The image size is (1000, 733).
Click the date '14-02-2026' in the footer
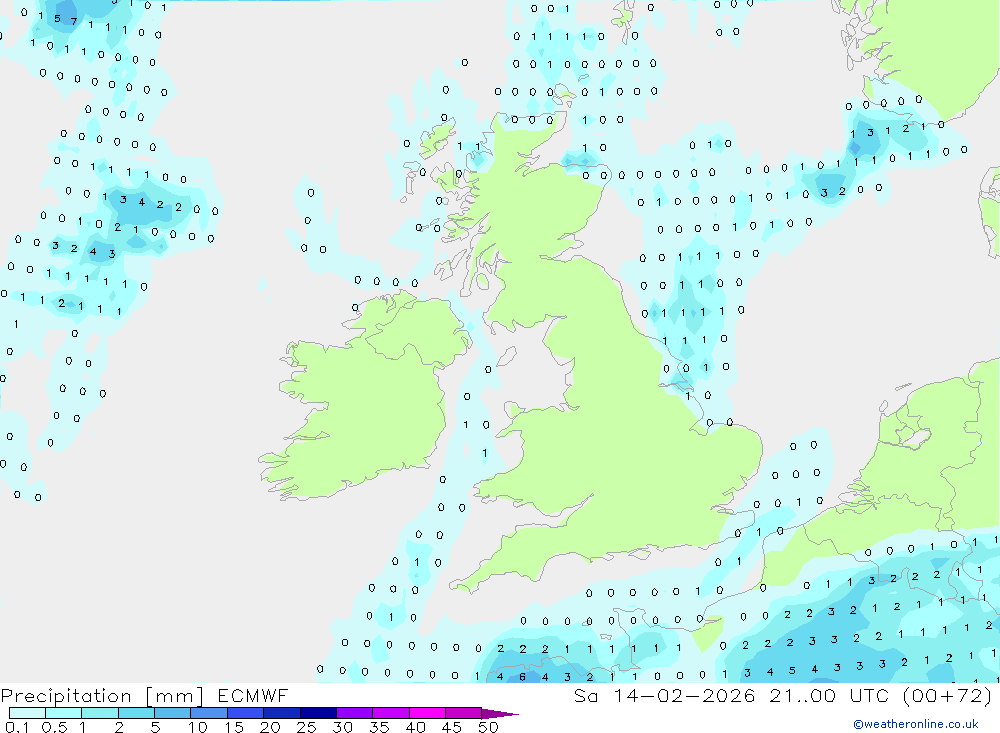[x=684, y=695]
